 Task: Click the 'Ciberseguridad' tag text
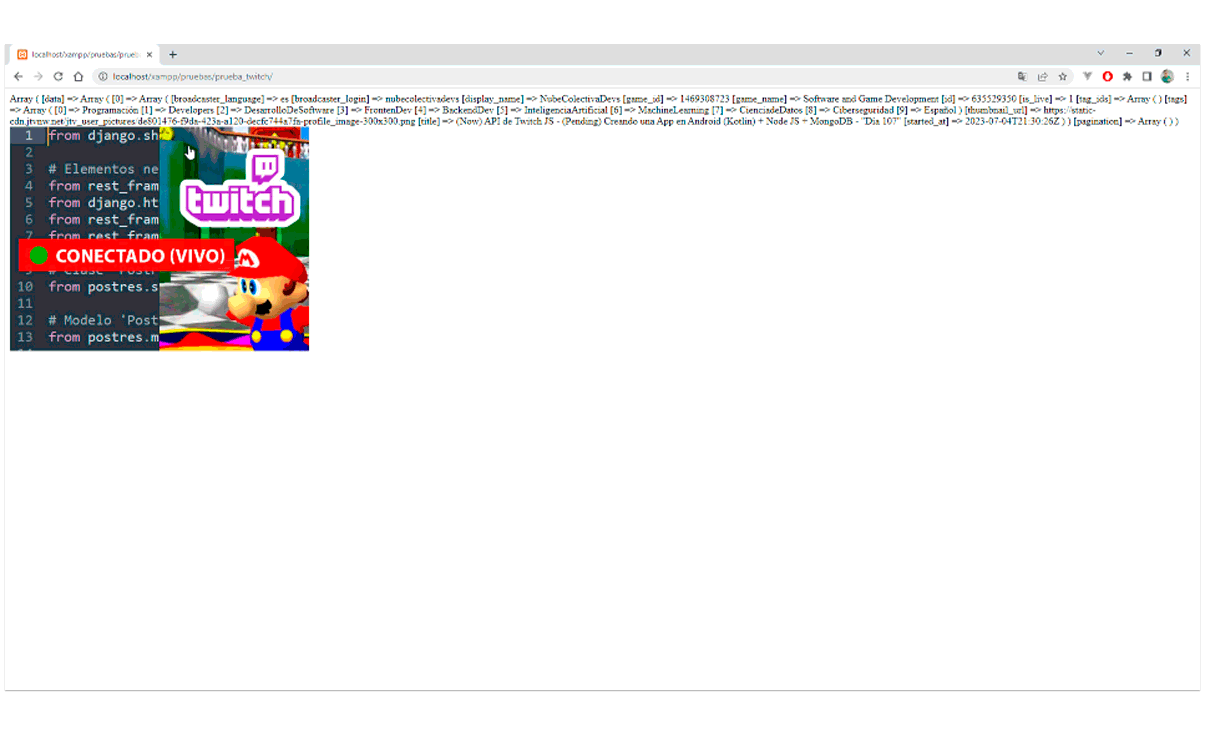point(863,110)
